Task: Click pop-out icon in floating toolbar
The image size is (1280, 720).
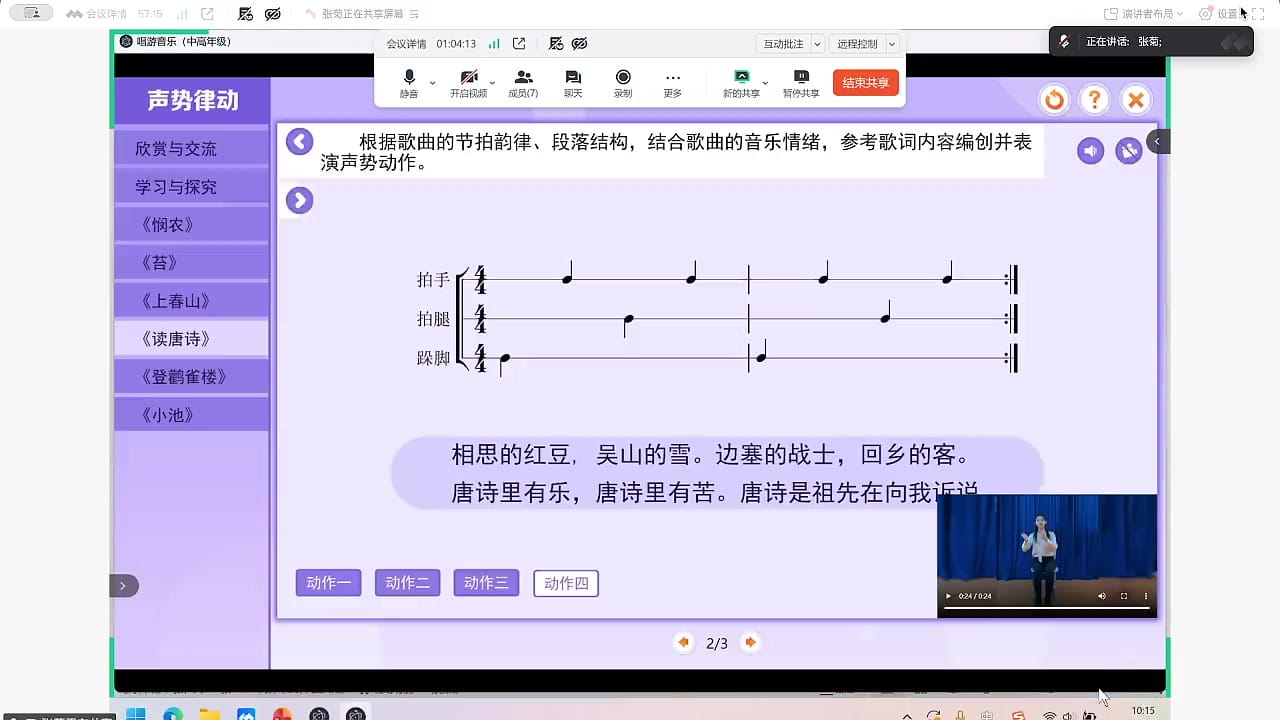Action: click(519, 44)
